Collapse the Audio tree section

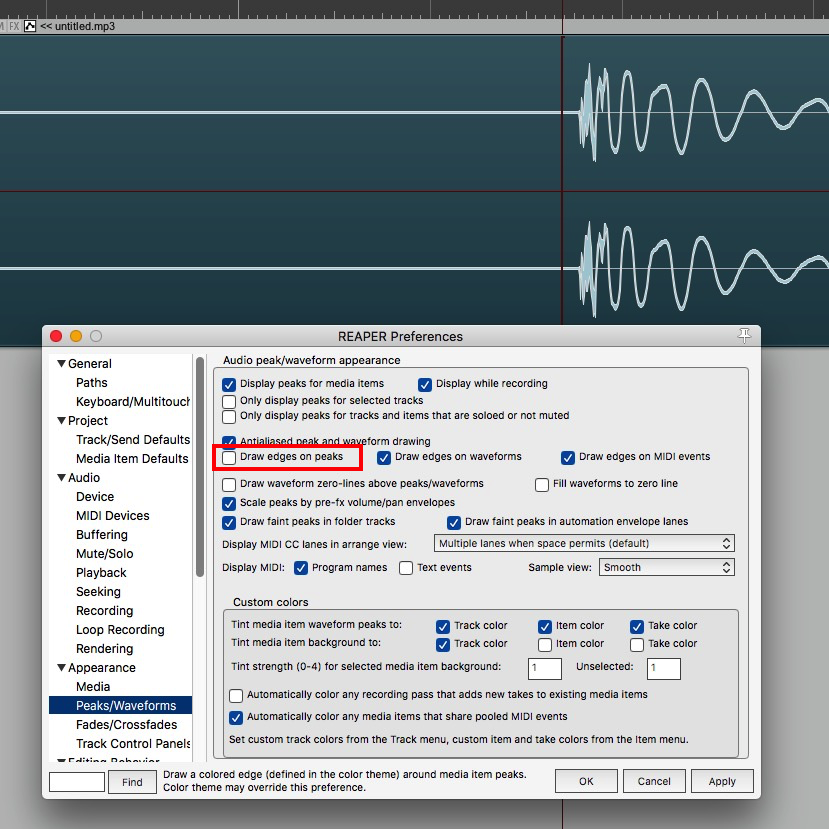(x=61, y=477)
